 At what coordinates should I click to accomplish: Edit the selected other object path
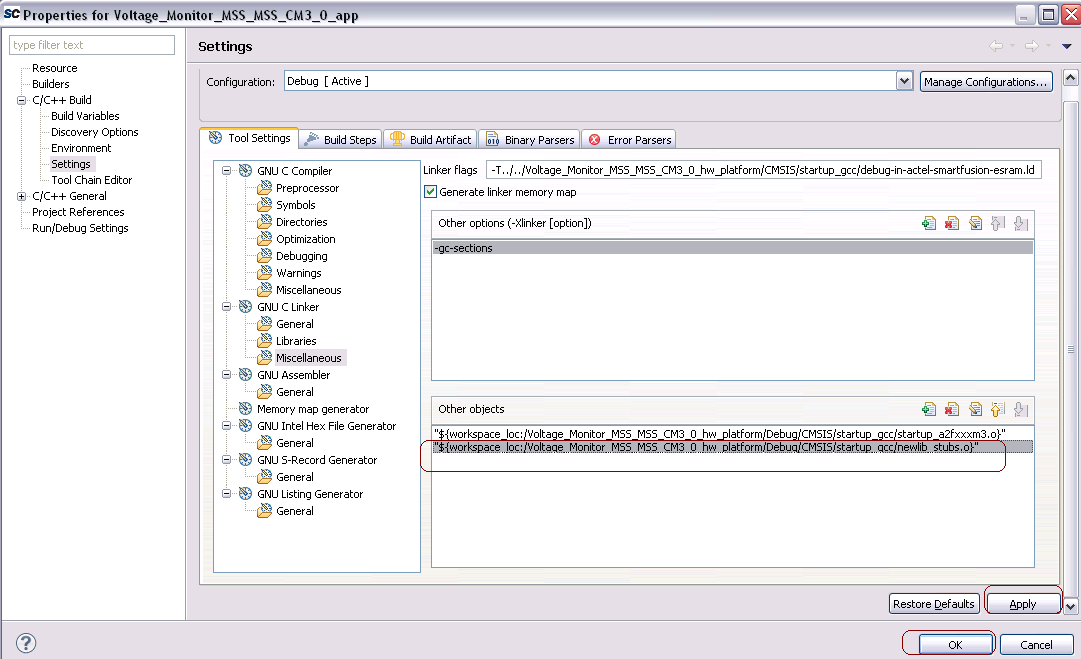975,408
